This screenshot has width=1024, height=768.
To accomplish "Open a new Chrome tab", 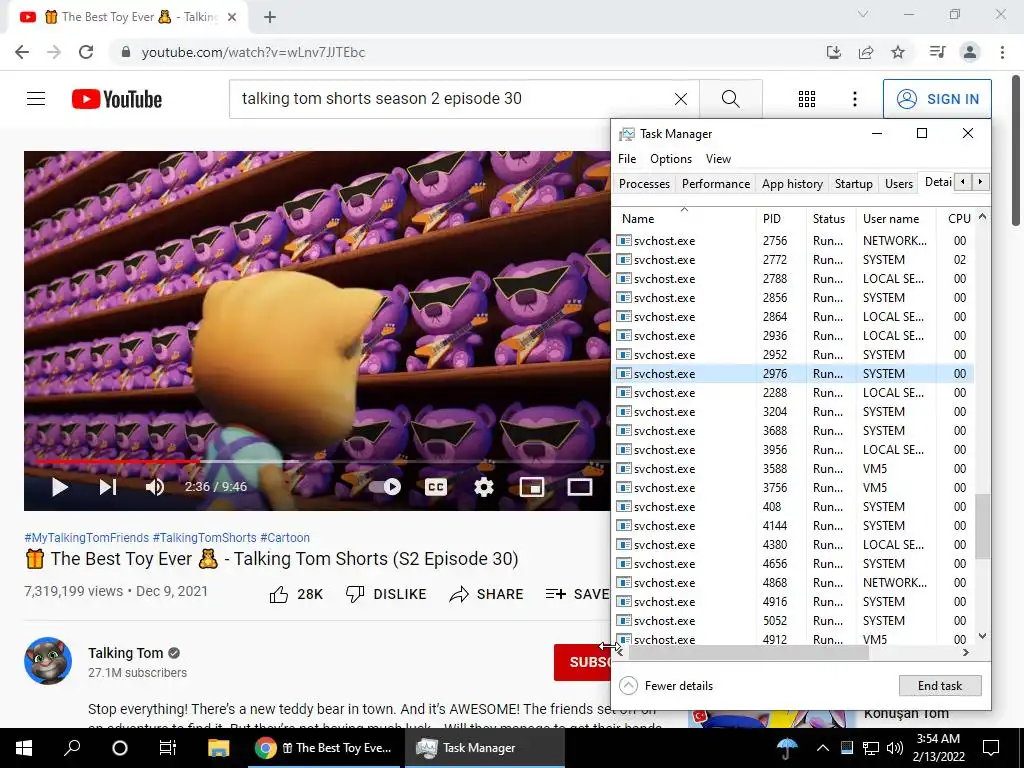I will click(x=270, y=17).
